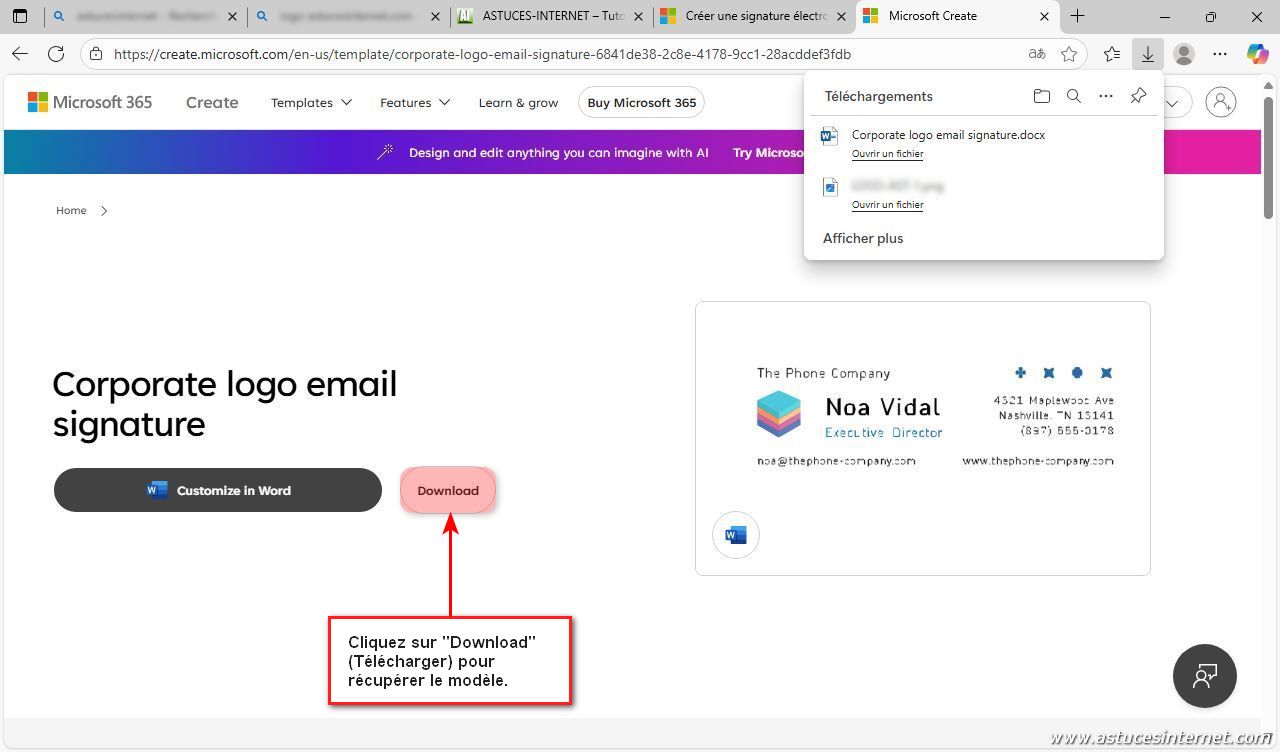Click the Word badge icon under template preview

point(736,535)
